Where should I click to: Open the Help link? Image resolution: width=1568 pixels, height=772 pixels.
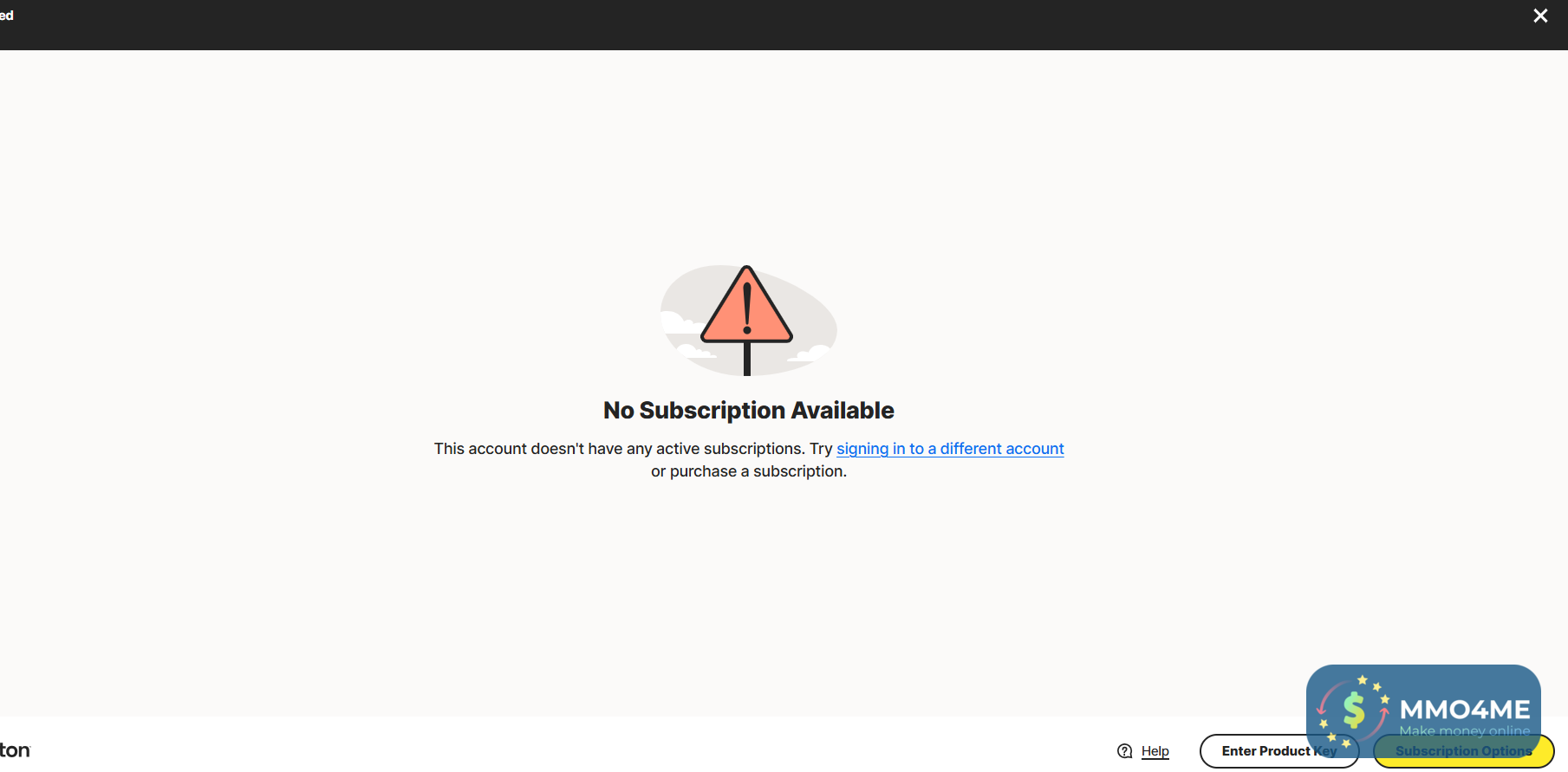click(x=1155, y=751)
